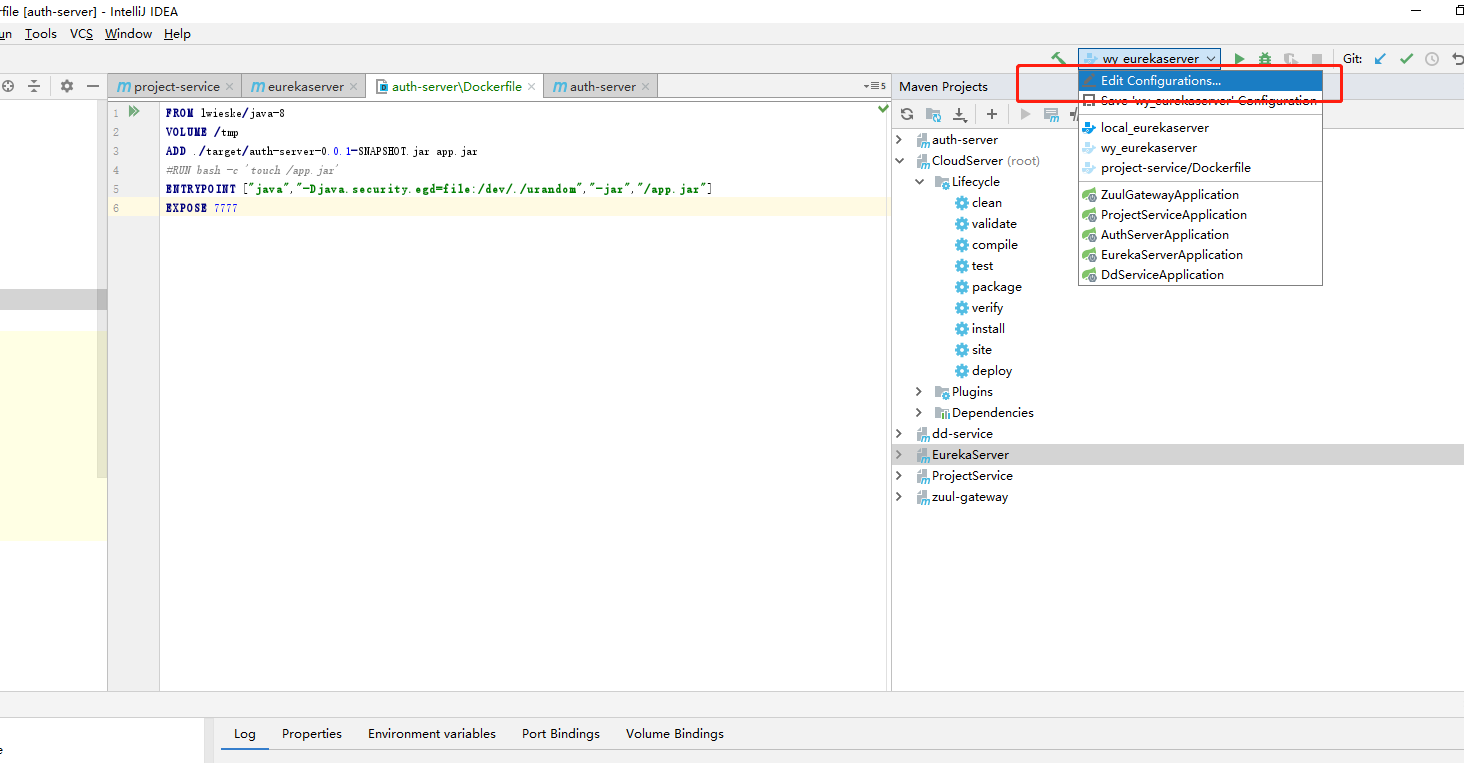Viewport: 1464px width, 763px height.
Task: Run the selected configuration with green play
Action: click(1240, 59)
